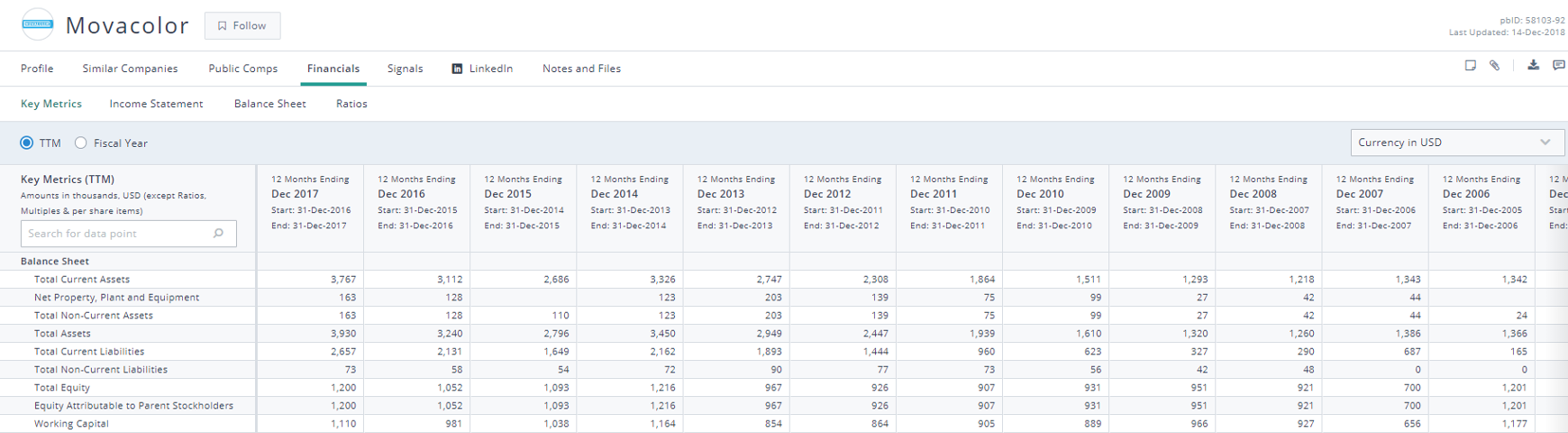Viewport: 1568px width, 433px height.
Task: Select the Total Non-Current Assets row label
Action: 94,316
